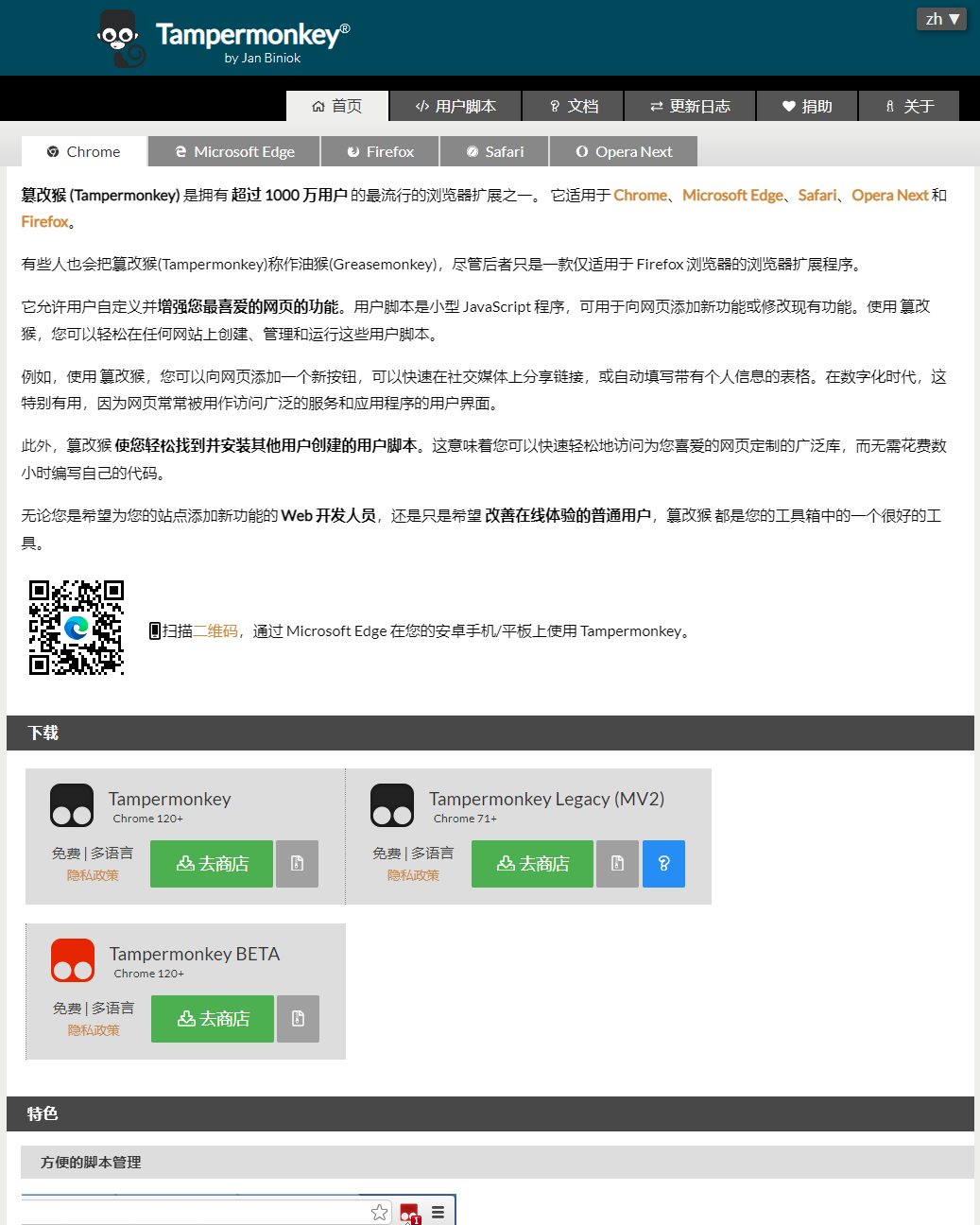Image resolution: width=980 pixels, height=1225 pixels.
Task: Click 去商店 for Tampermonkey stable
Action: 212,864
